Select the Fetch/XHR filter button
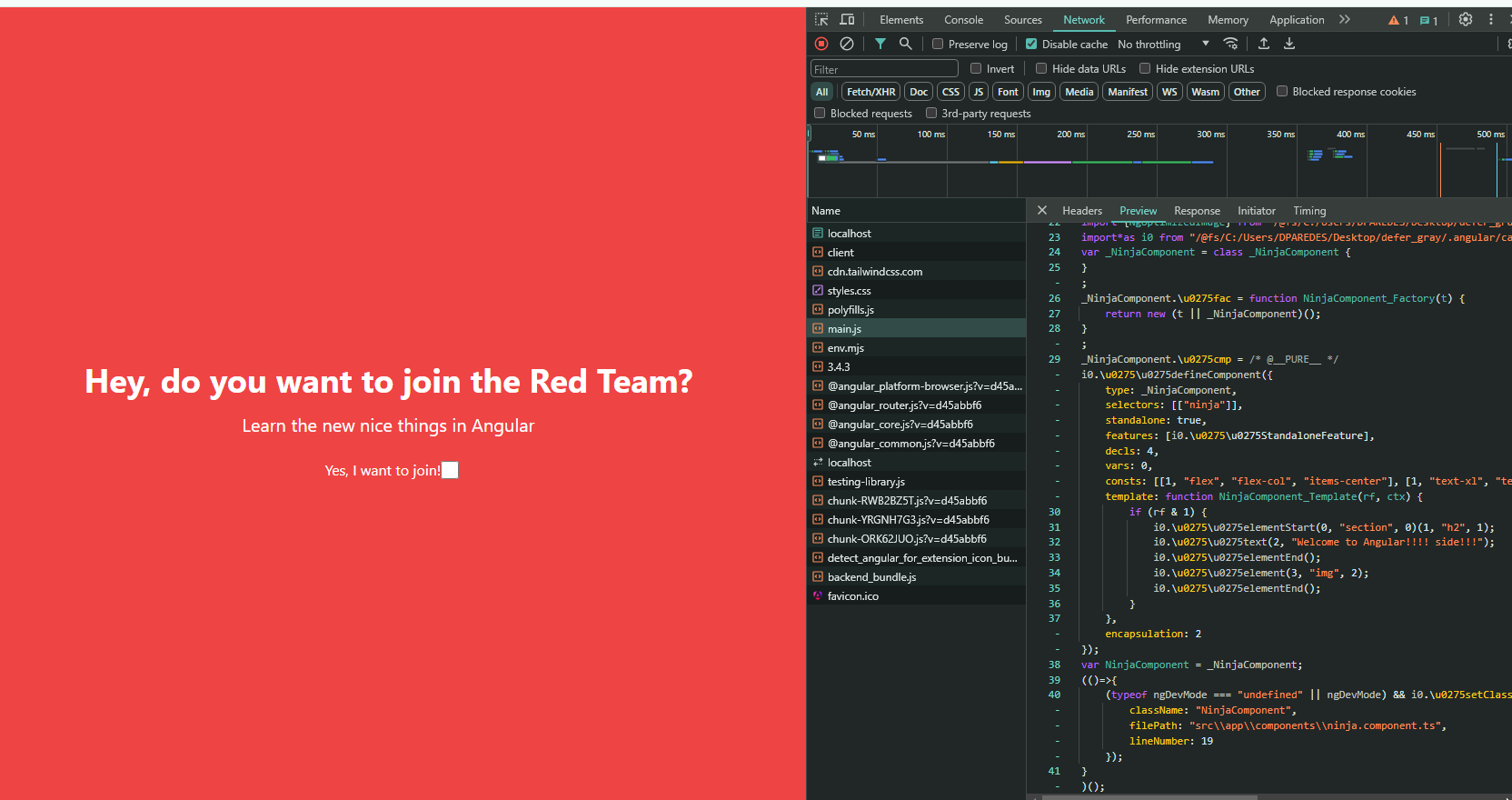This screenshot has height=800, width=1512. point(871,92)
